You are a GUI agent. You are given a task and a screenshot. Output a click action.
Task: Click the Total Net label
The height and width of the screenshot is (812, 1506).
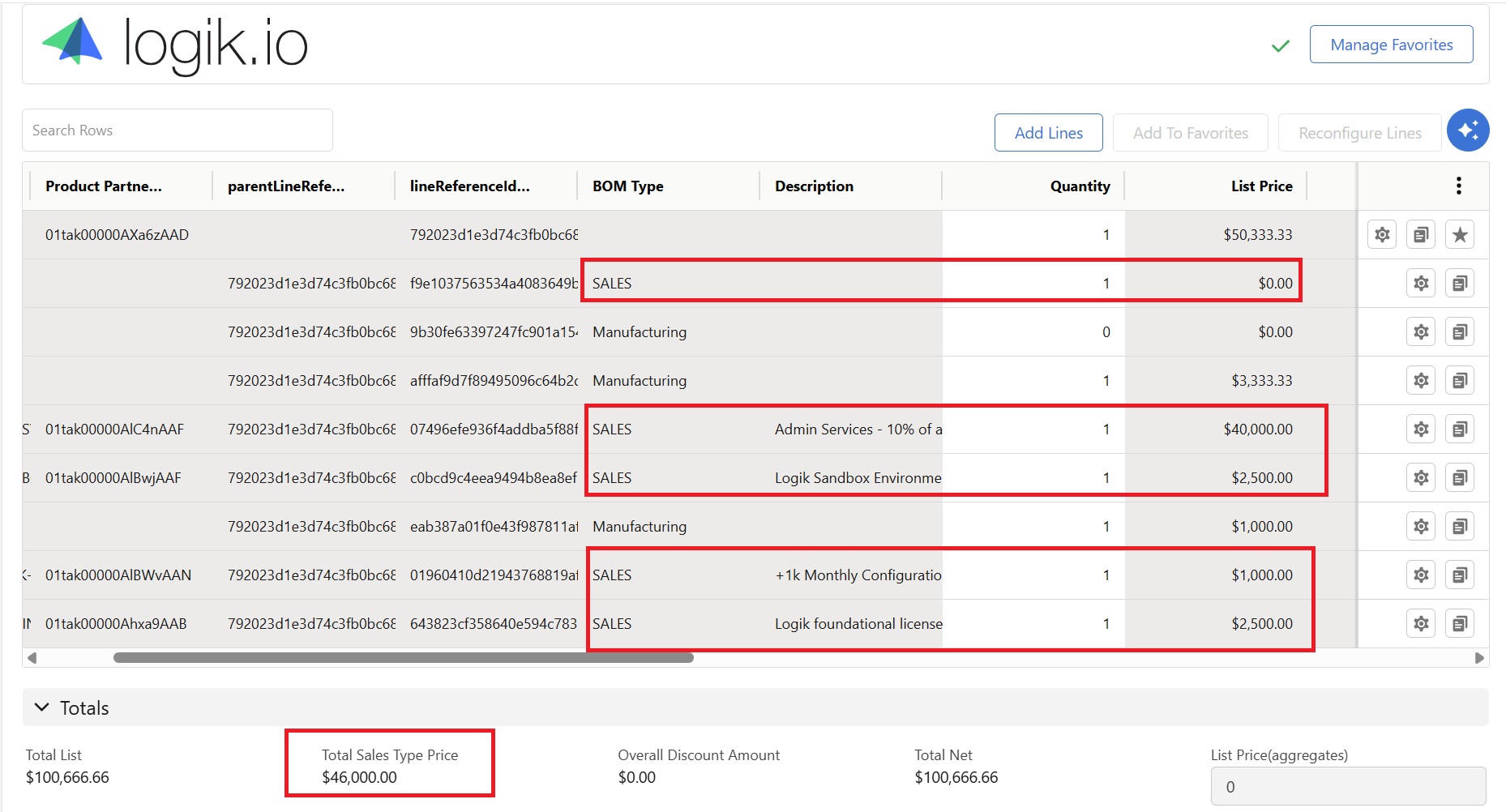[943, 755]
